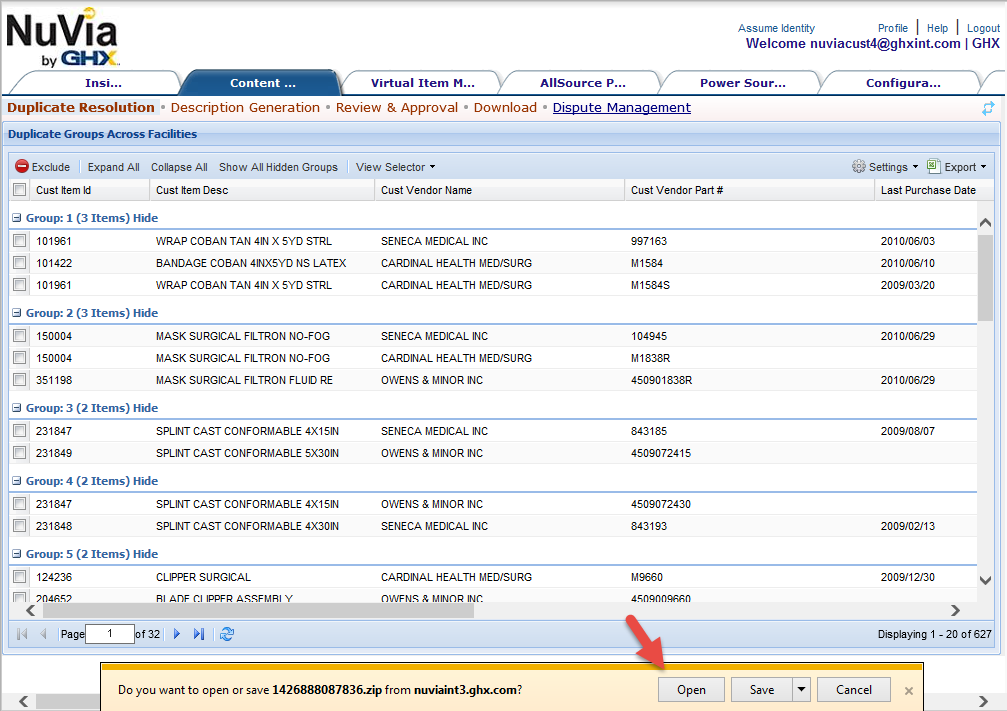
Task: Click Show All Hidden Groups
Action: 278,167
